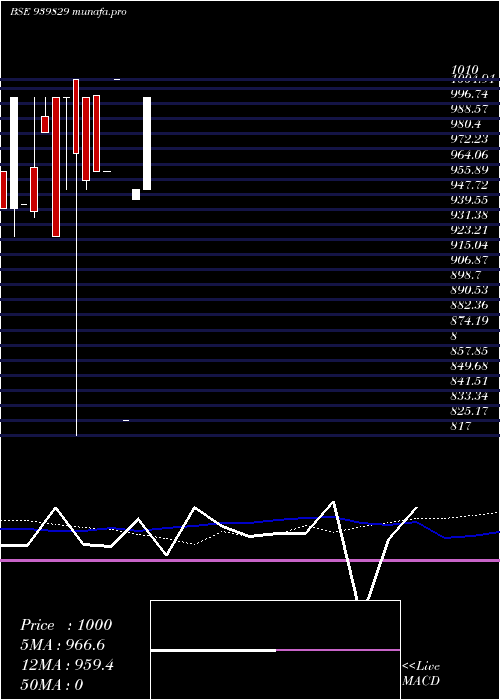500x700 pixels.
Task: Select the 898.7 price level label
Action: pyautogui.click(x=465, y=275)
